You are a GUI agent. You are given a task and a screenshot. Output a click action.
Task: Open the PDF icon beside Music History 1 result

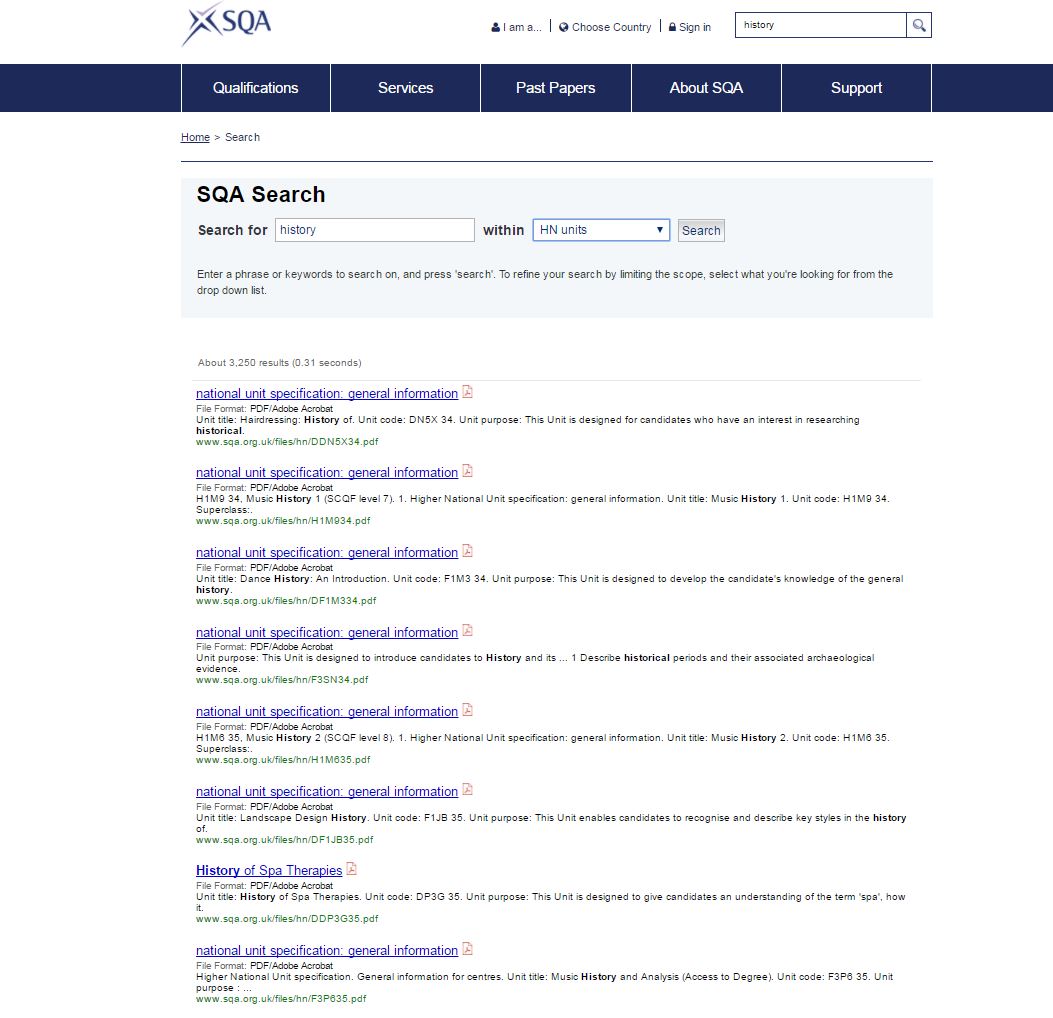coord(466,470)
